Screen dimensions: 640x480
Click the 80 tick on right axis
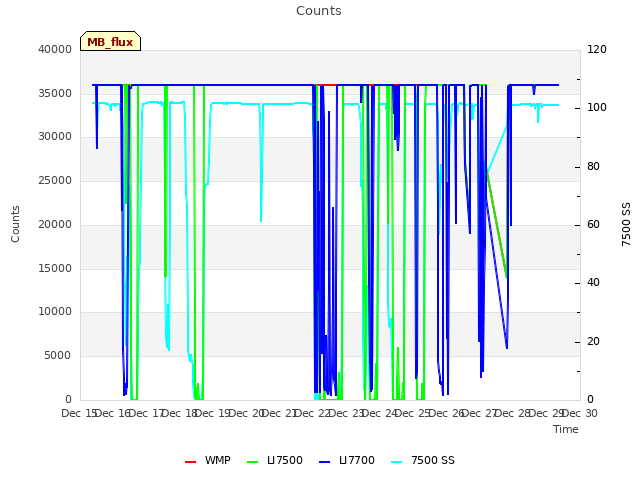click(x=593, y=167)
